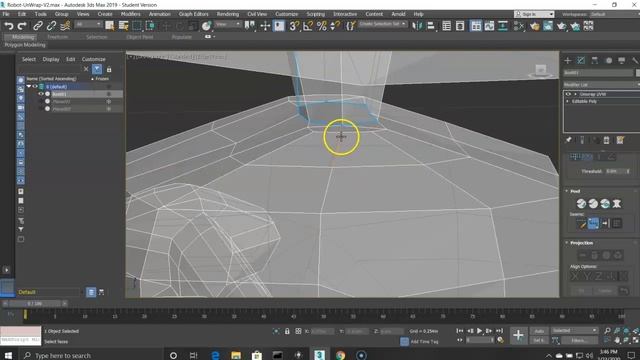Viewport: 640px width, 360px height.
Task: Switch to the Create command panel
Action: 568,60
